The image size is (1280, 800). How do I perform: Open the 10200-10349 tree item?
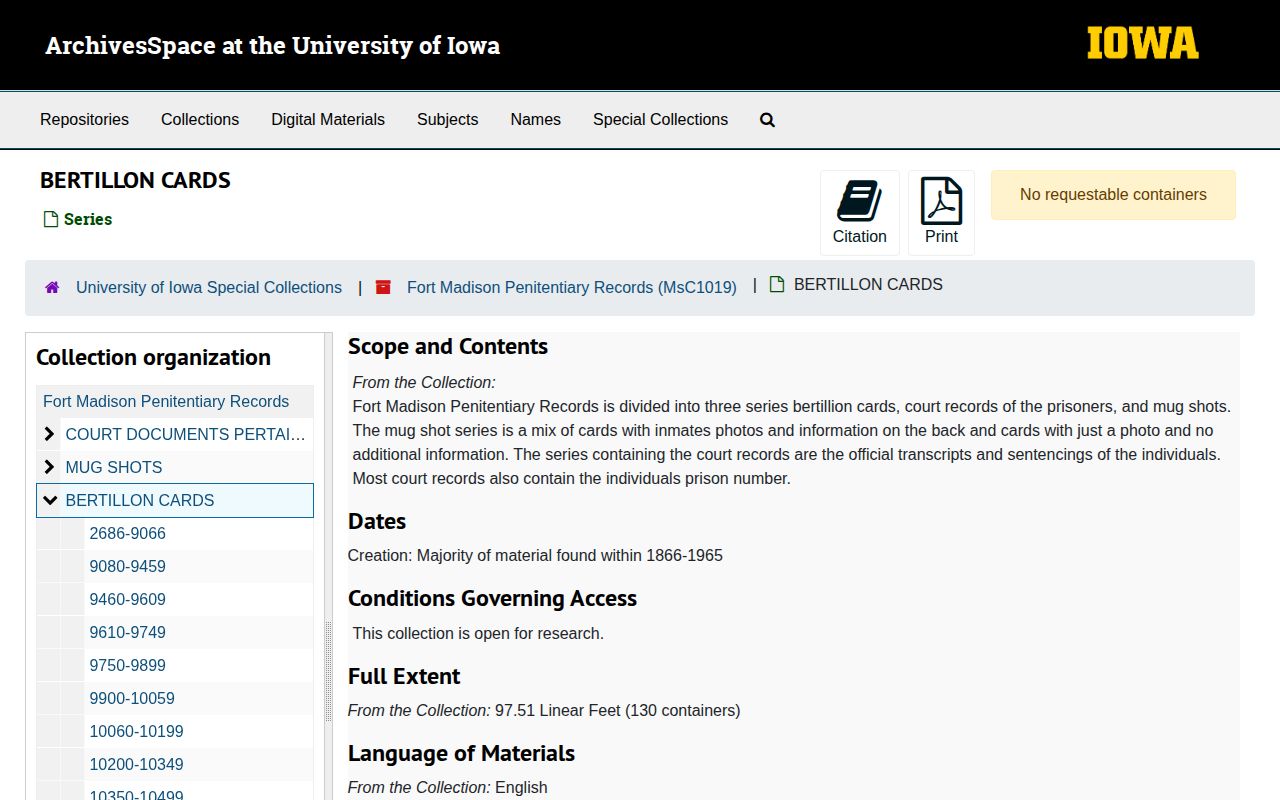pos(136,764)
